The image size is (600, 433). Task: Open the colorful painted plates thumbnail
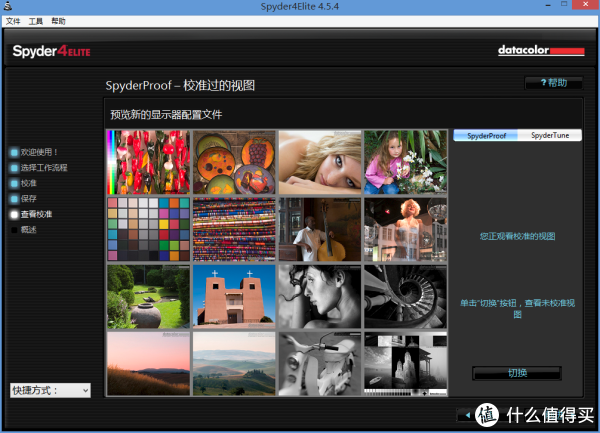[x=234, y=162]
